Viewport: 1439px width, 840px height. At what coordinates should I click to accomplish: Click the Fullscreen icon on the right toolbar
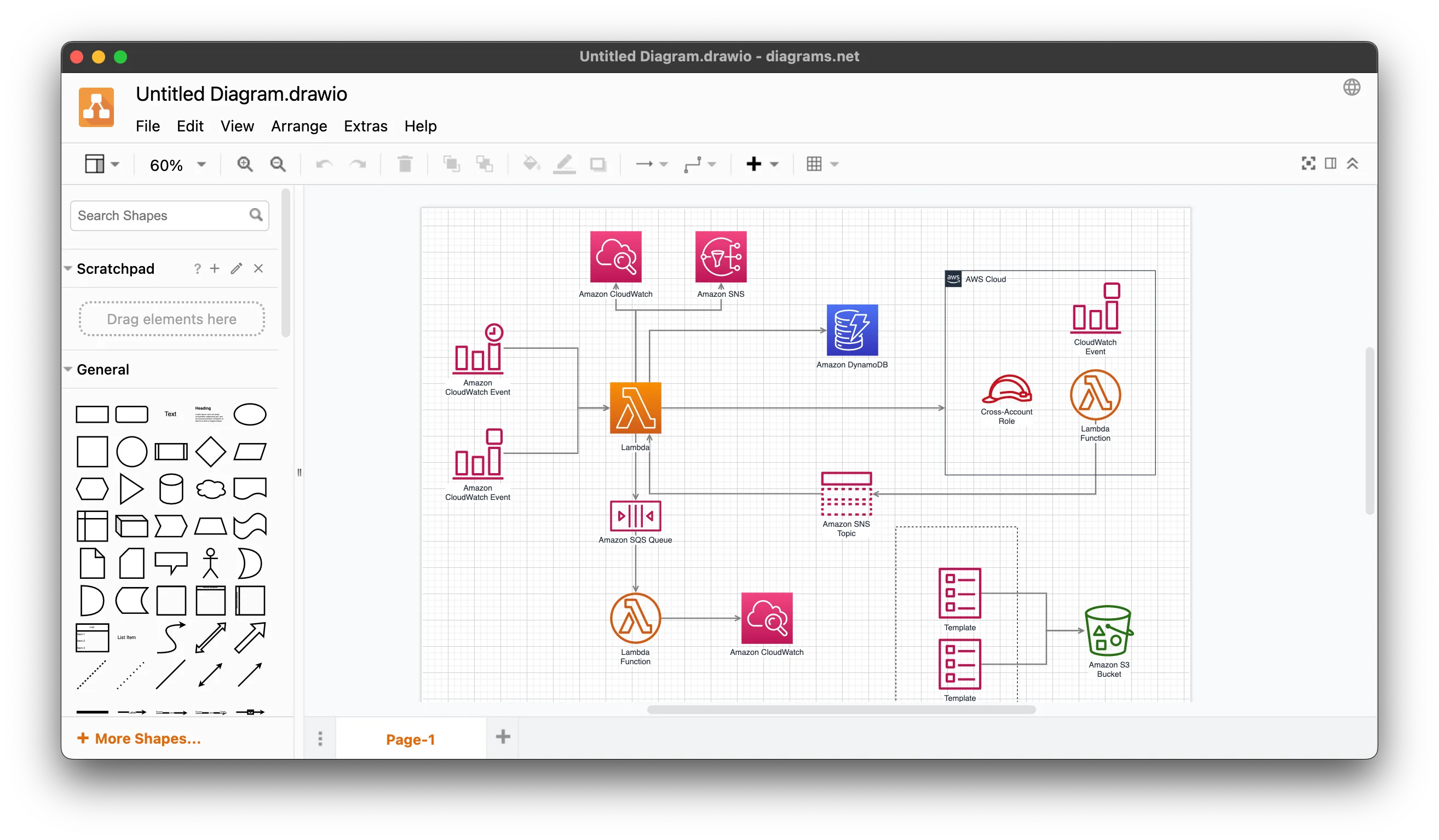1308,164
